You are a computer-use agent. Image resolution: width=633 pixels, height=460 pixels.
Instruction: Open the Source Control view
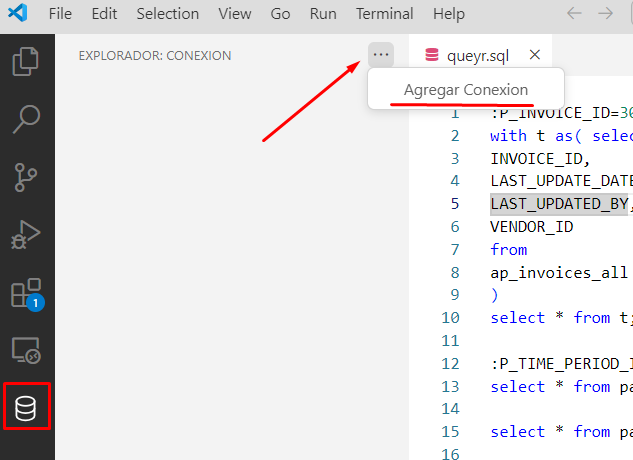coord(26,177)
